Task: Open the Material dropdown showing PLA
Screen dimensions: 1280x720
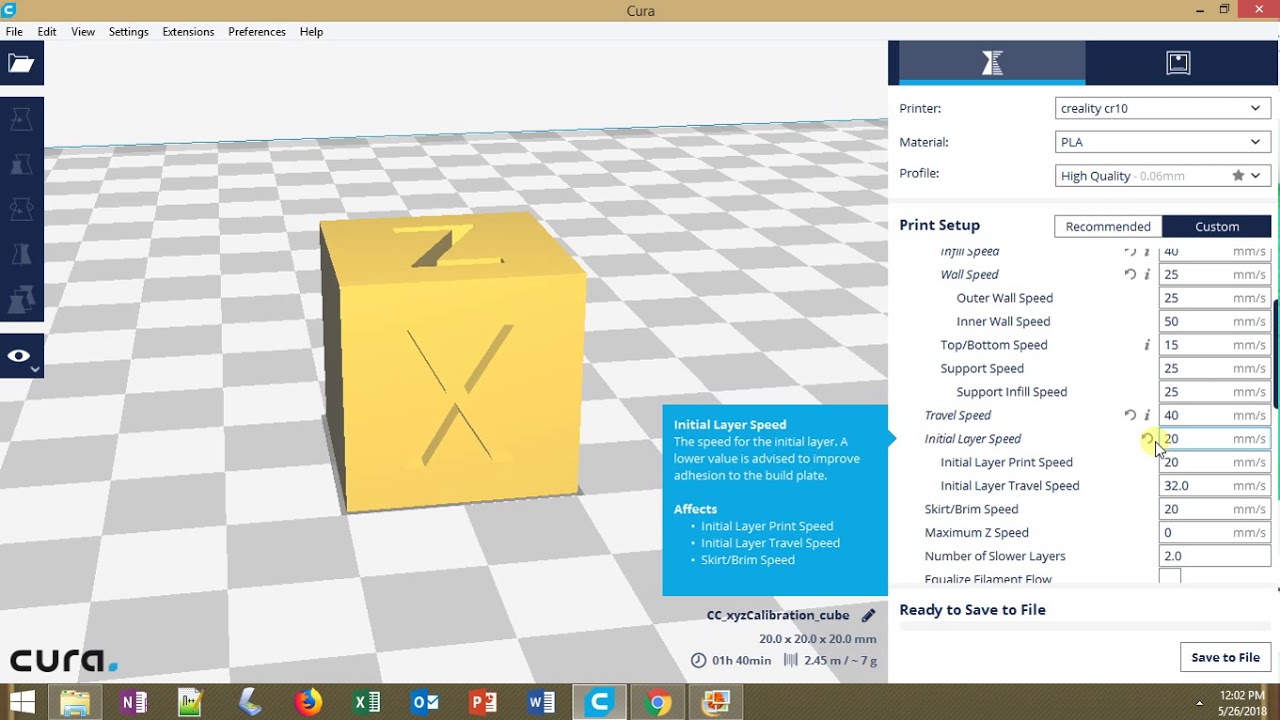Action: point(1163,142)
